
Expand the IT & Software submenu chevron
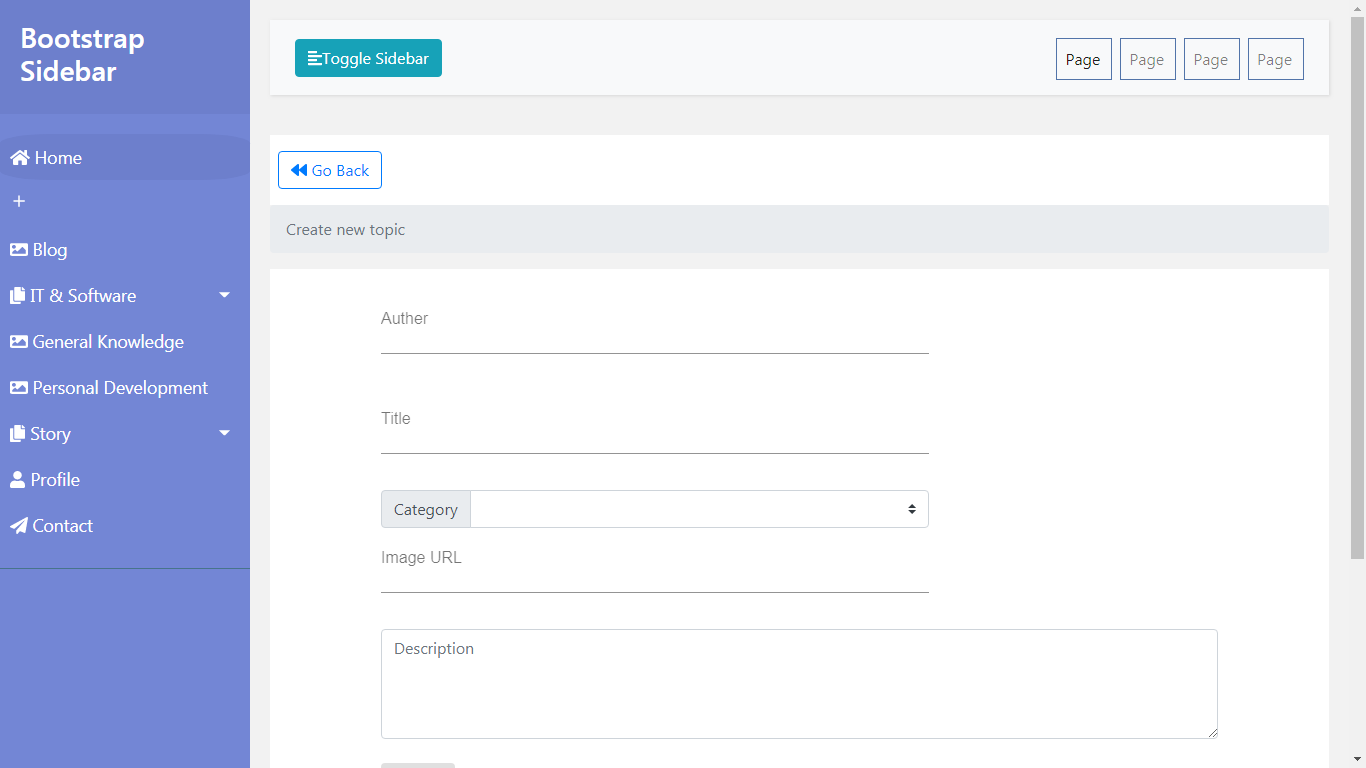click(224, 295)
